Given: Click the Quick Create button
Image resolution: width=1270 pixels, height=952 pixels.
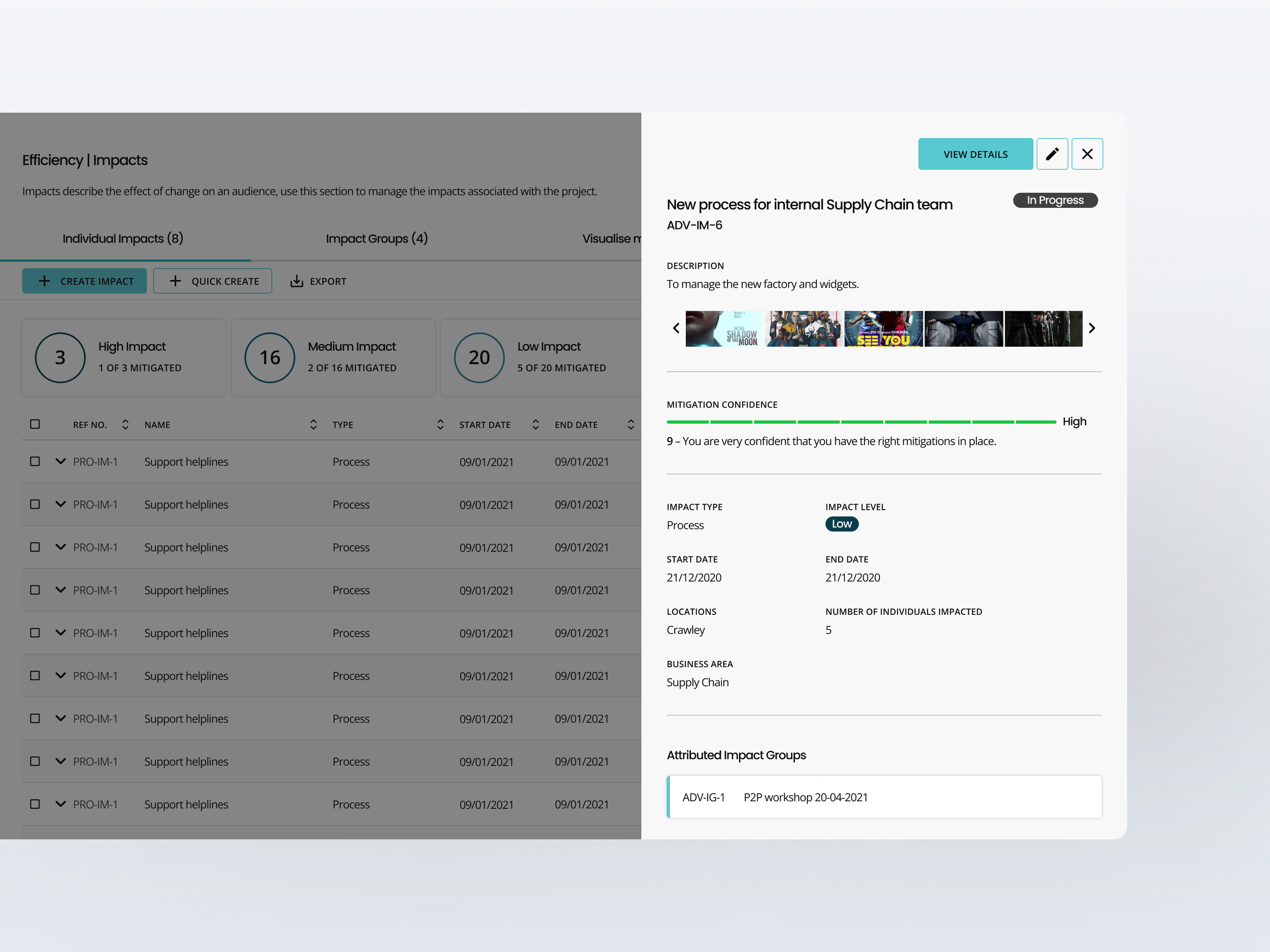Looking at the screenshot, I should pyautogui.click(x=212, y=281).
